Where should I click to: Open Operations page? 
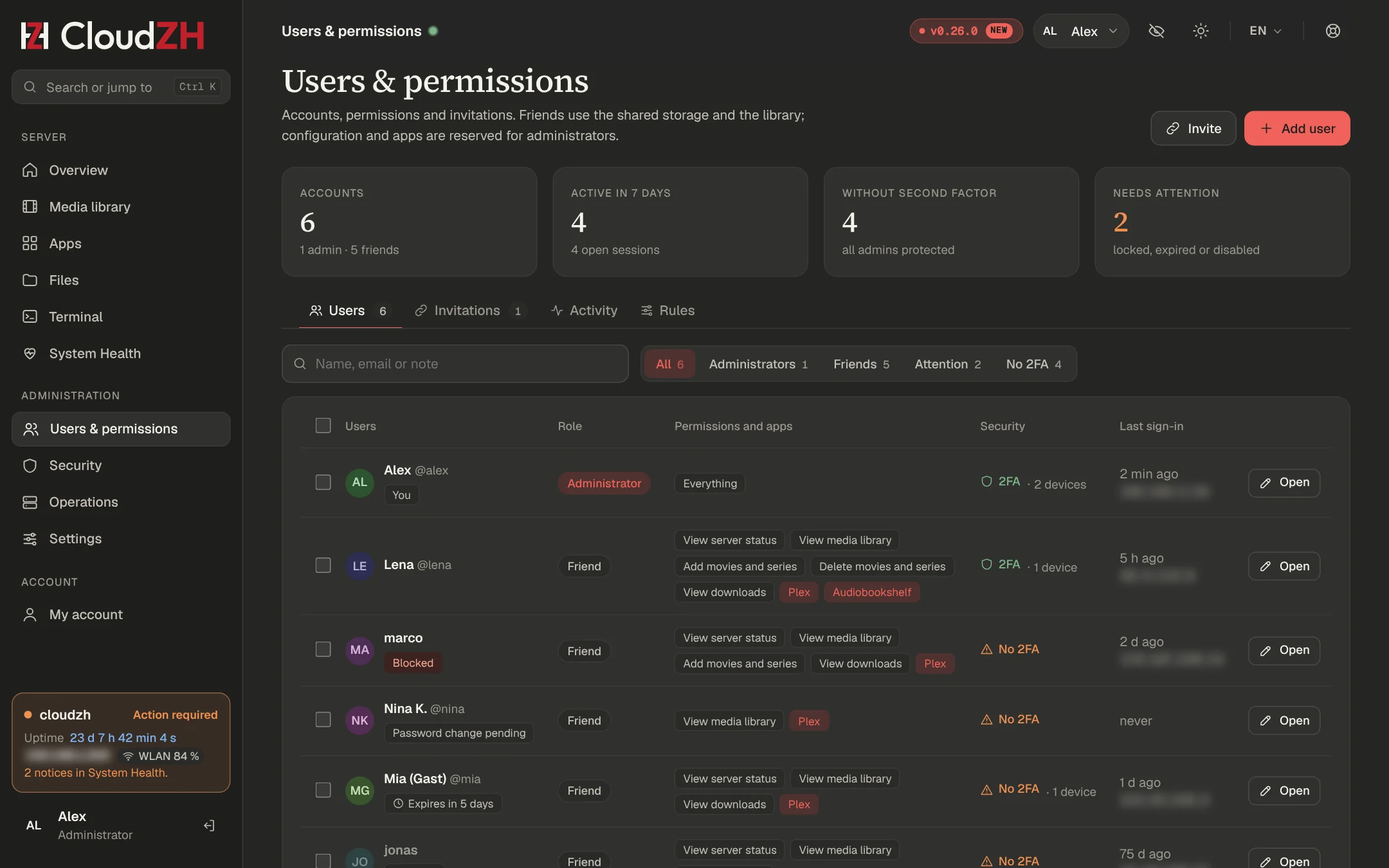[121, 502]
